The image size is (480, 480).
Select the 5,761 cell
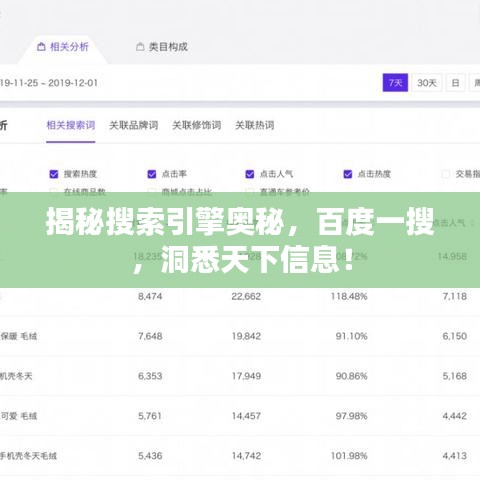(x=150, y=416)
